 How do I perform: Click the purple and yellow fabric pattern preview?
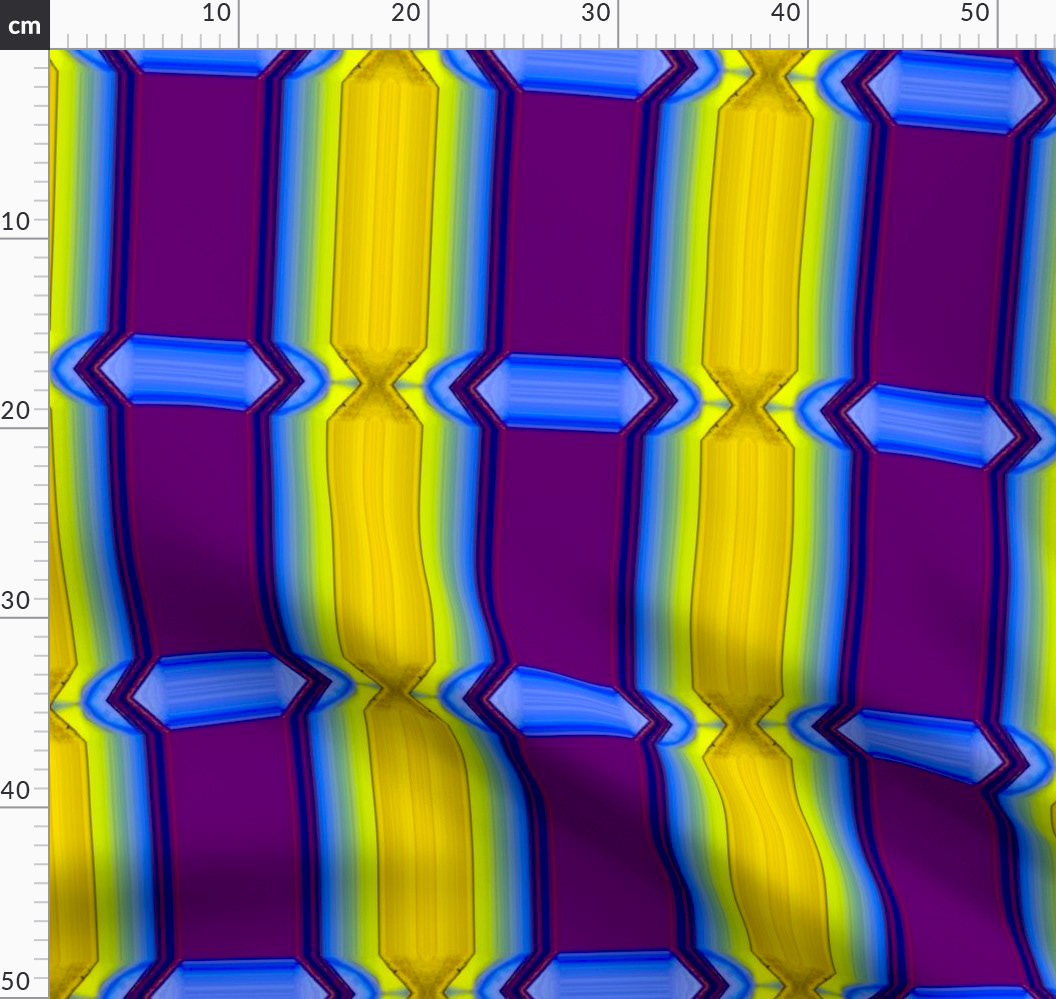[x=552, y=524]
